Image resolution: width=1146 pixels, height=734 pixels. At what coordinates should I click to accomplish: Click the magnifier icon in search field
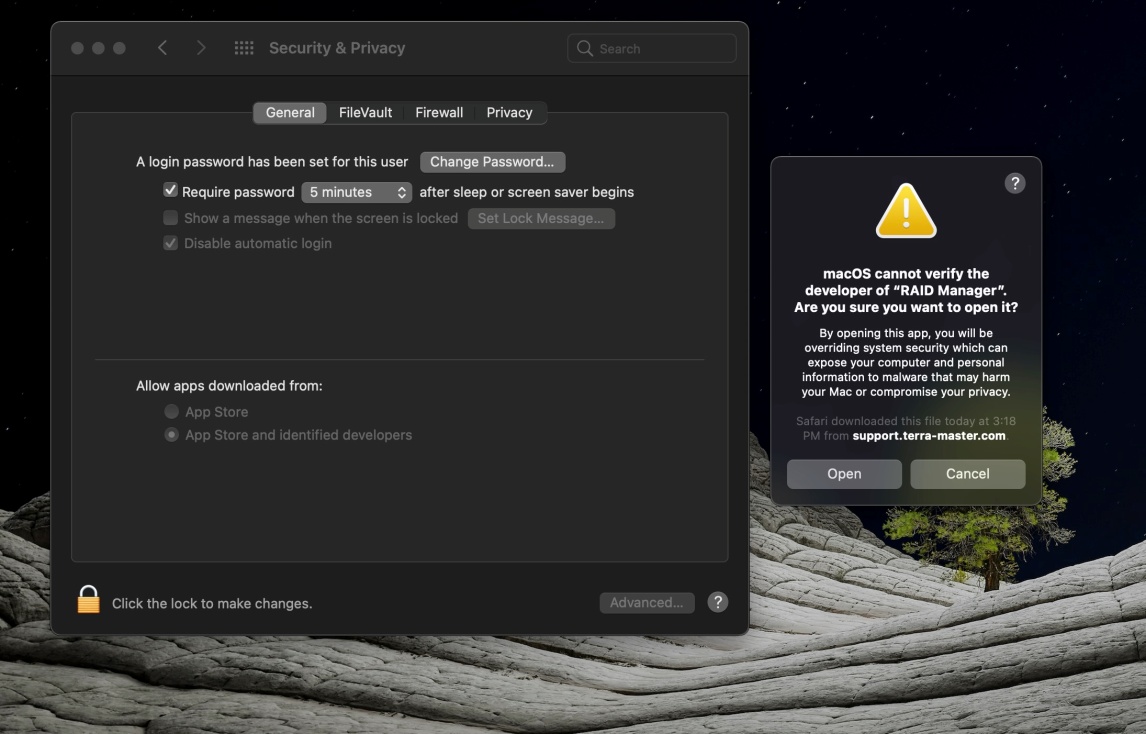click(585, 48)
